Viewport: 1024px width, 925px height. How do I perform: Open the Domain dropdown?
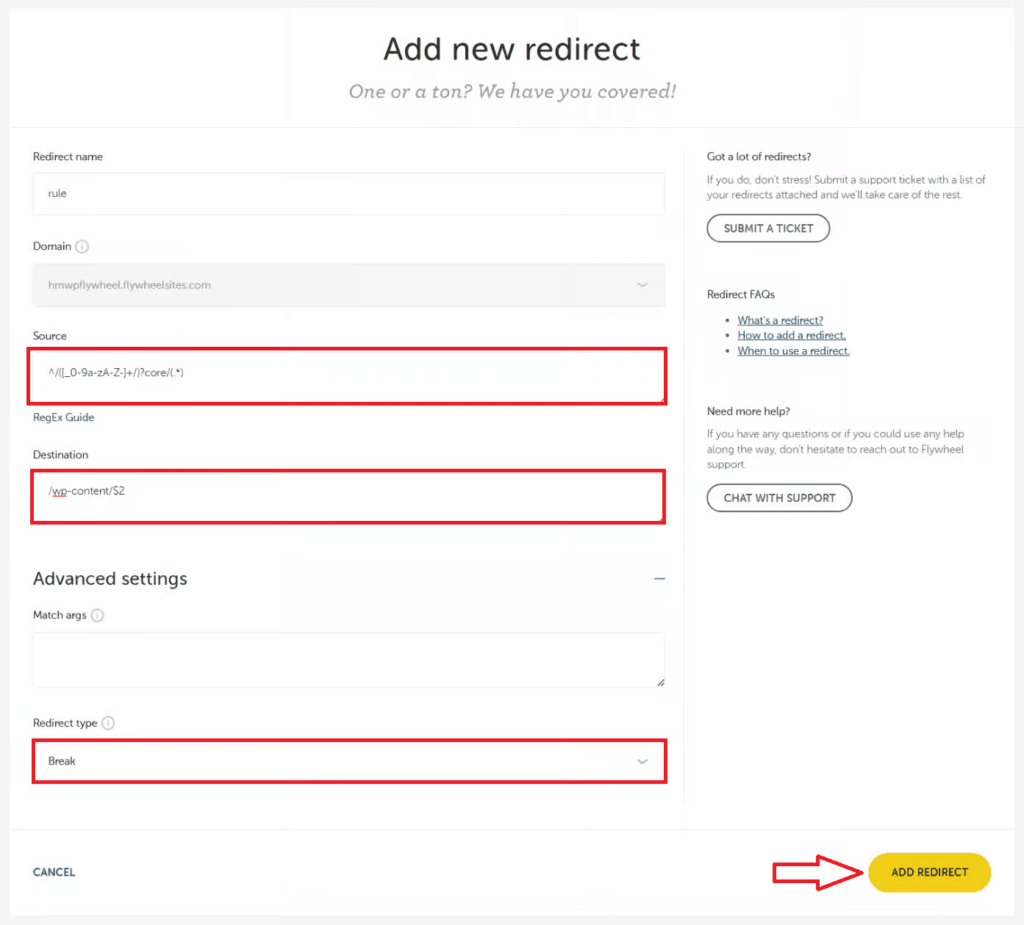click(348, 285)
